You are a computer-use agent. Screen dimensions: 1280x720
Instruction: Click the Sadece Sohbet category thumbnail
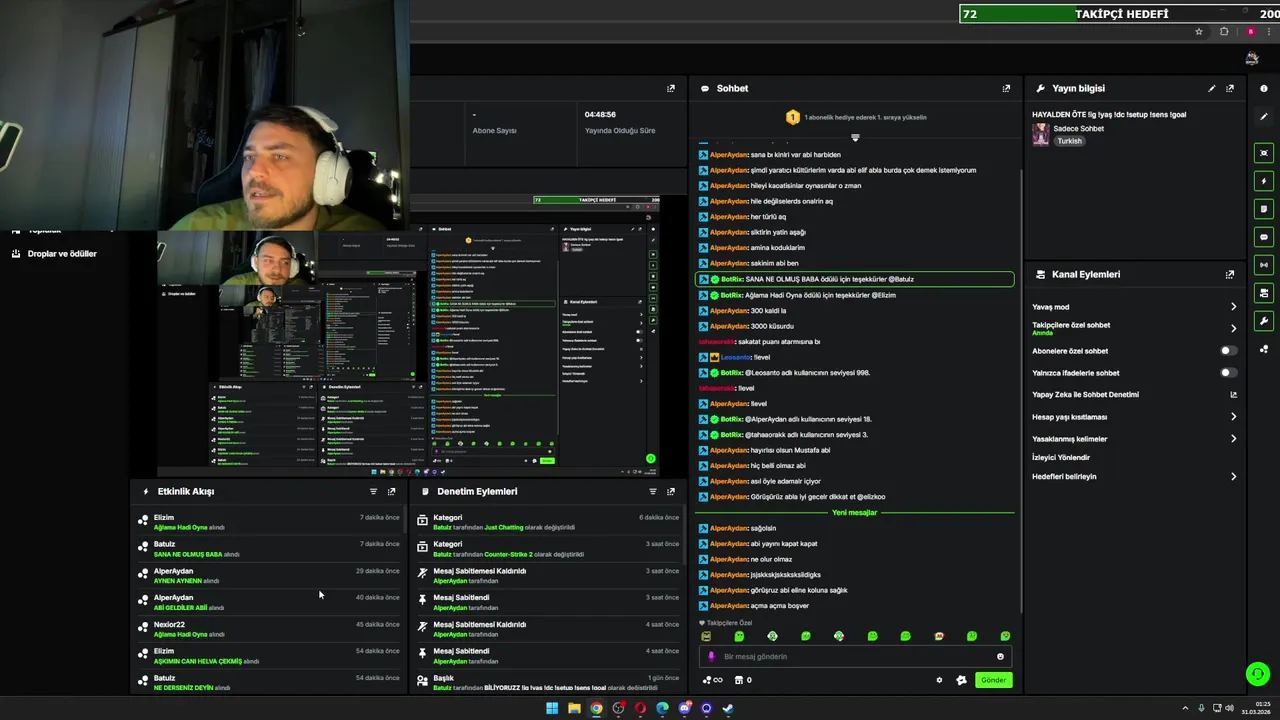pos(1041,135)
